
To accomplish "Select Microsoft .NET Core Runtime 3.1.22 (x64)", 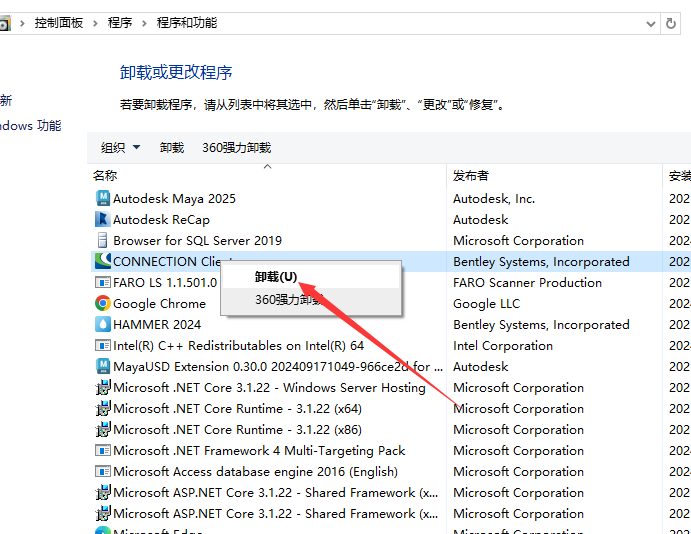I will pyautogui.click(x=238, y=408).
